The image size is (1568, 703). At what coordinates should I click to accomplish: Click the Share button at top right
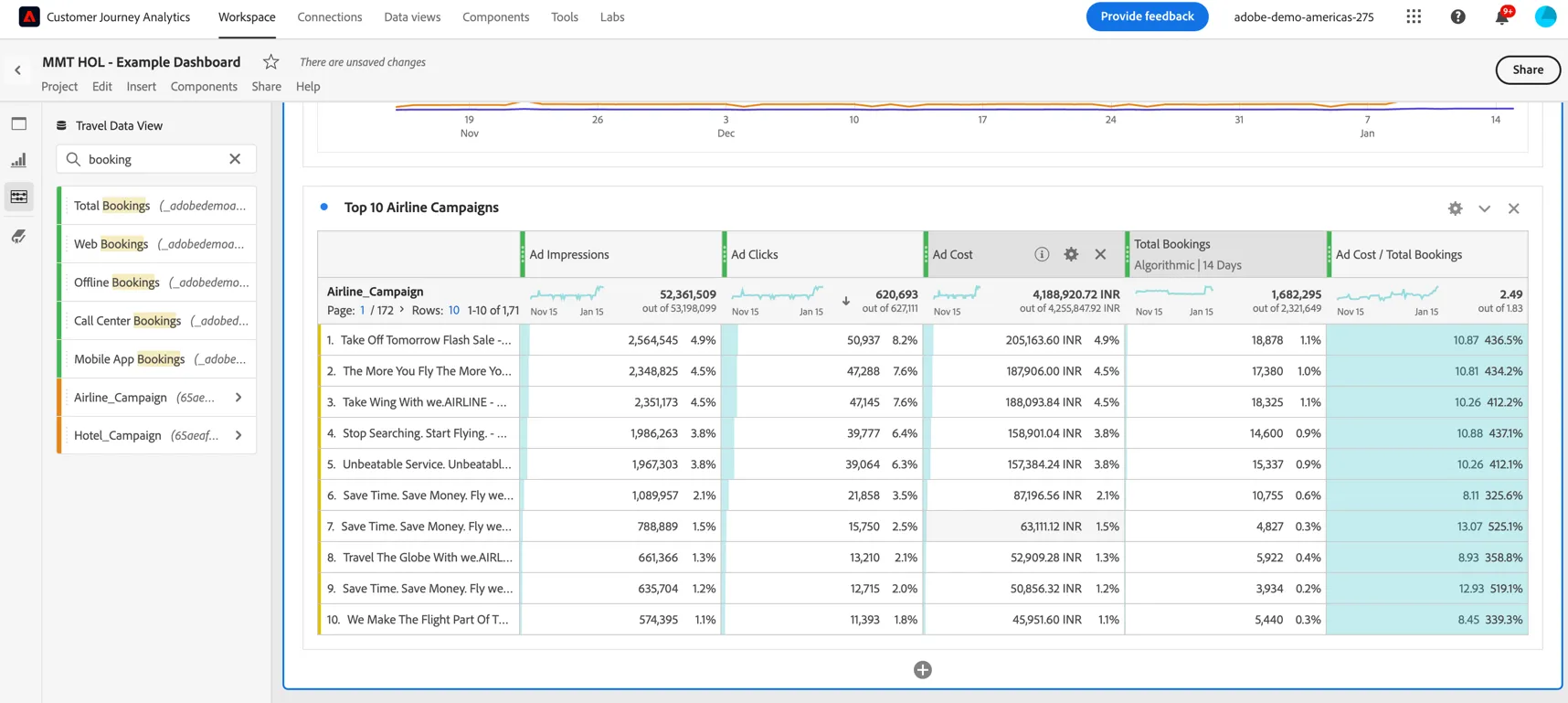[1528, 69]
